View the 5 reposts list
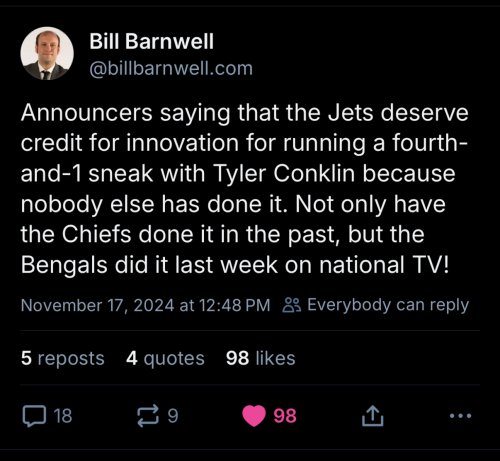Screen dimensions: 500x461 63,359
